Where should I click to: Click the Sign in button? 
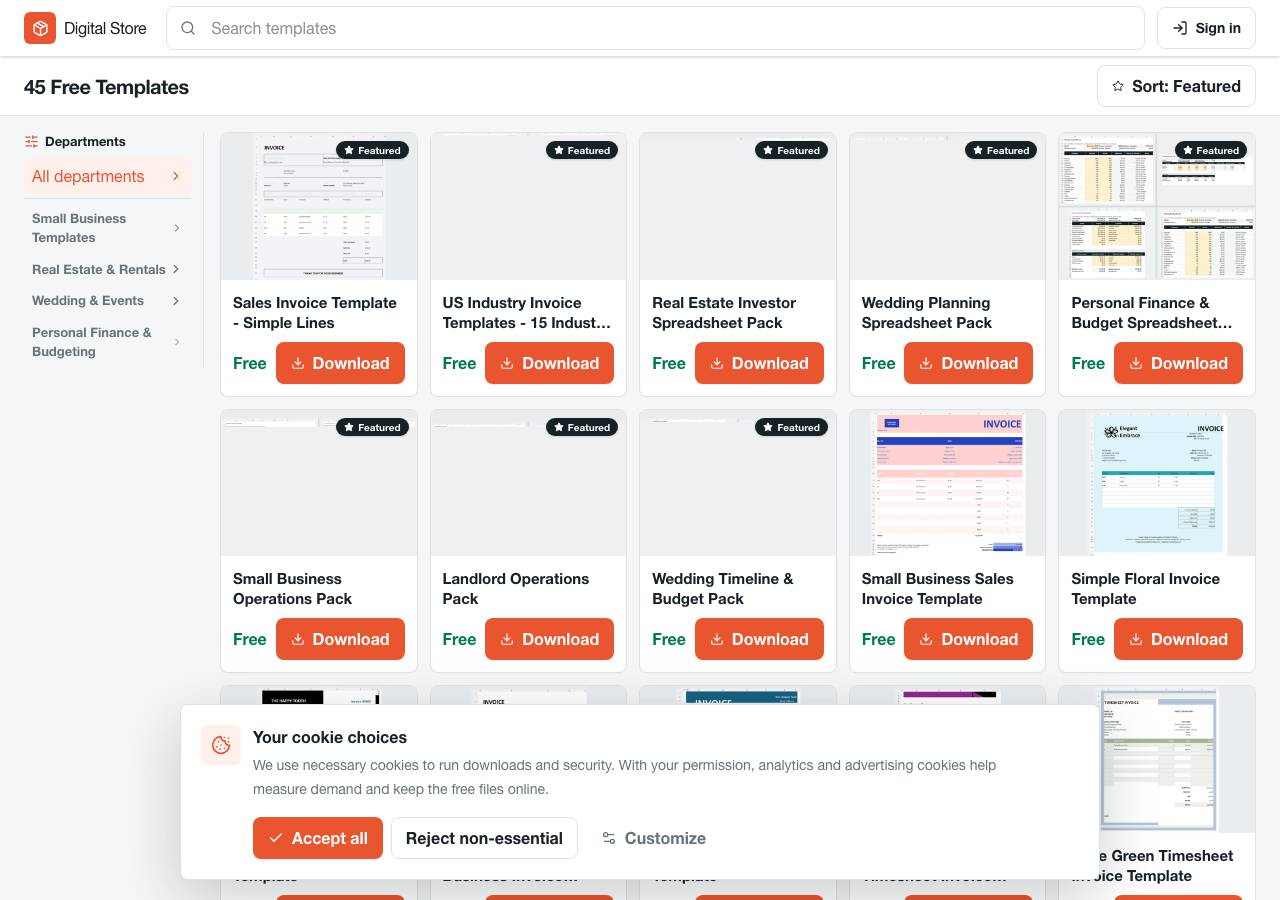(x=1206, y=28)
